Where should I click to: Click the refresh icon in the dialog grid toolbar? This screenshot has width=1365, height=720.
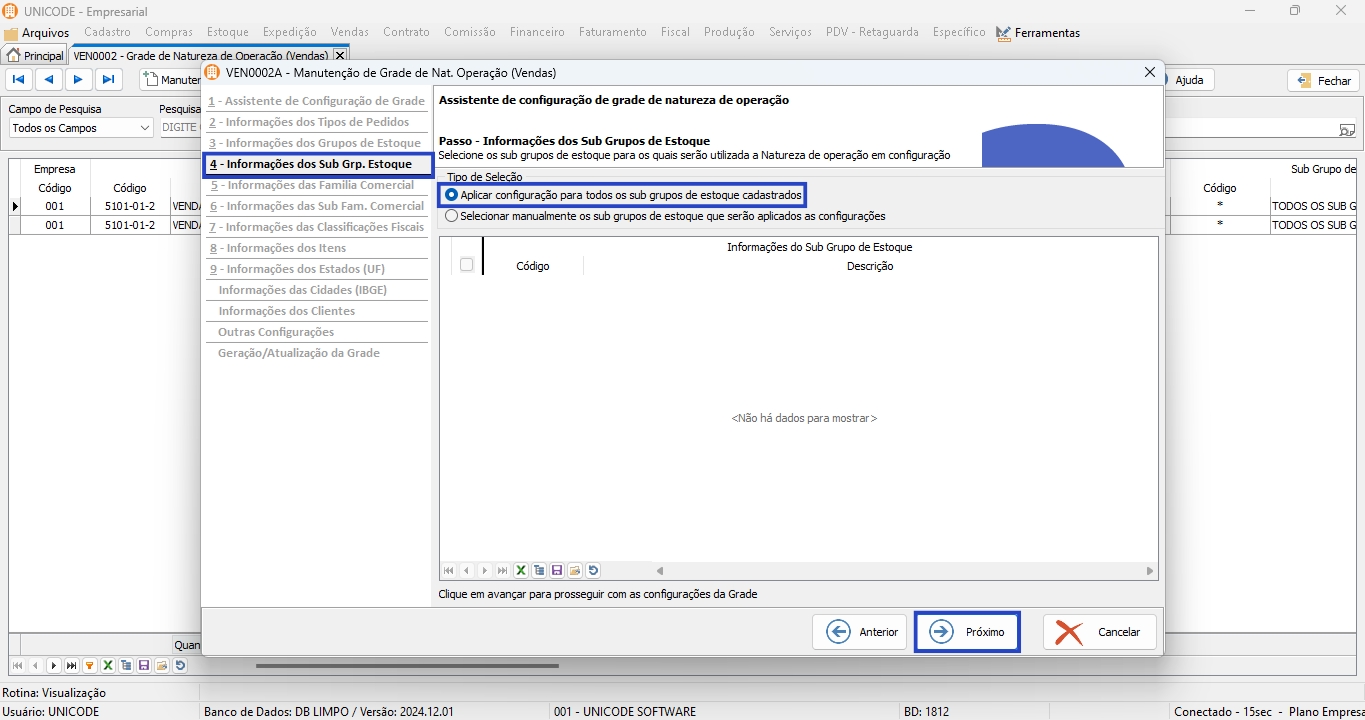click(593, 571)
